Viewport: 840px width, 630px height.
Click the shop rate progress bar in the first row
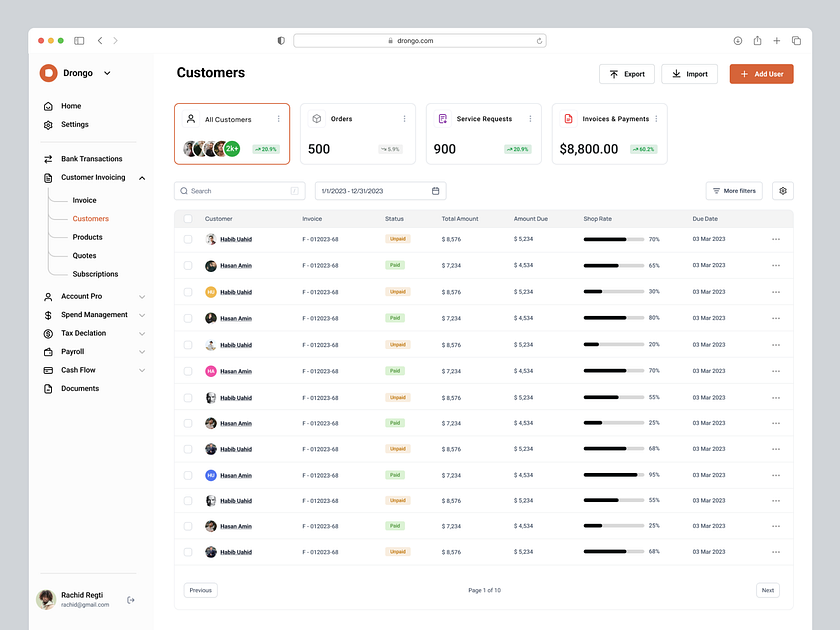615,240
